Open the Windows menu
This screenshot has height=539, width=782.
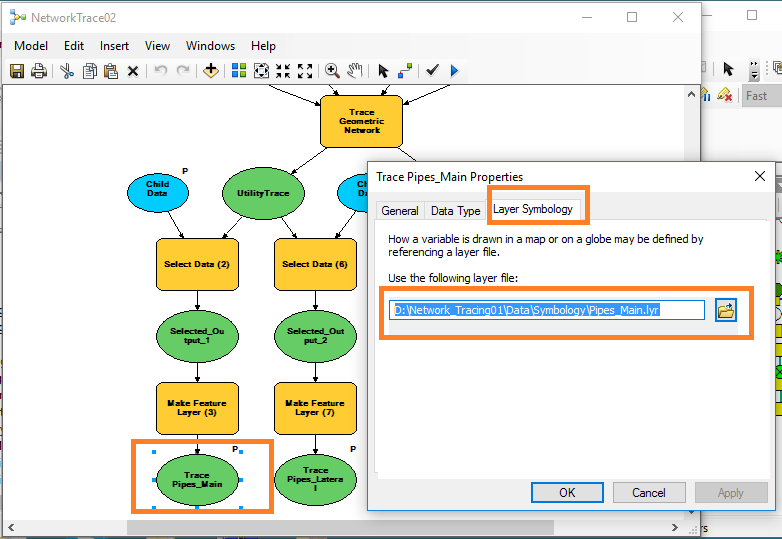coord(210,46)
